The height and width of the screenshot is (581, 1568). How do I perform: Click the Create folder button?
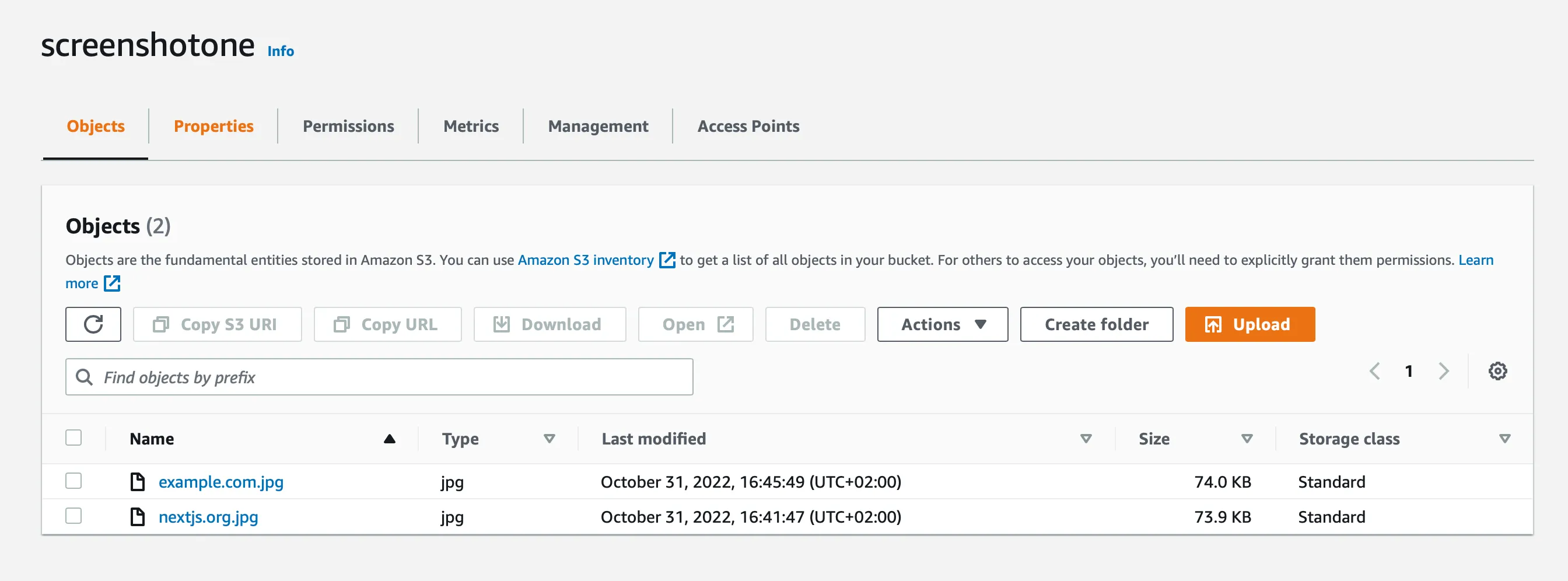(x=1095, y=324)
